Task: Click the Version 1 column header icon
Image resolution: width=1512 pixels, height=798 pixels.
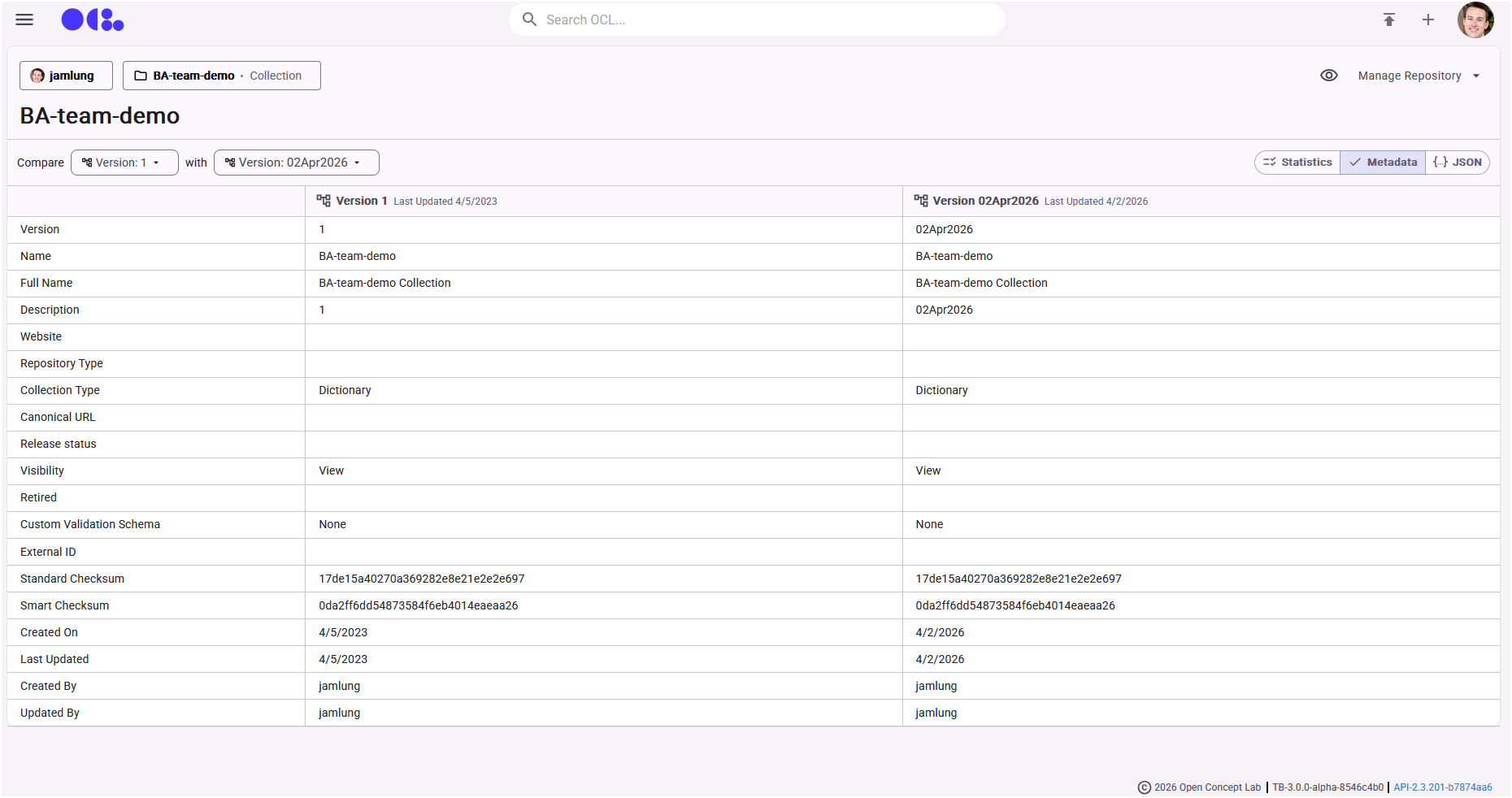Action: [x=324, y=201]
